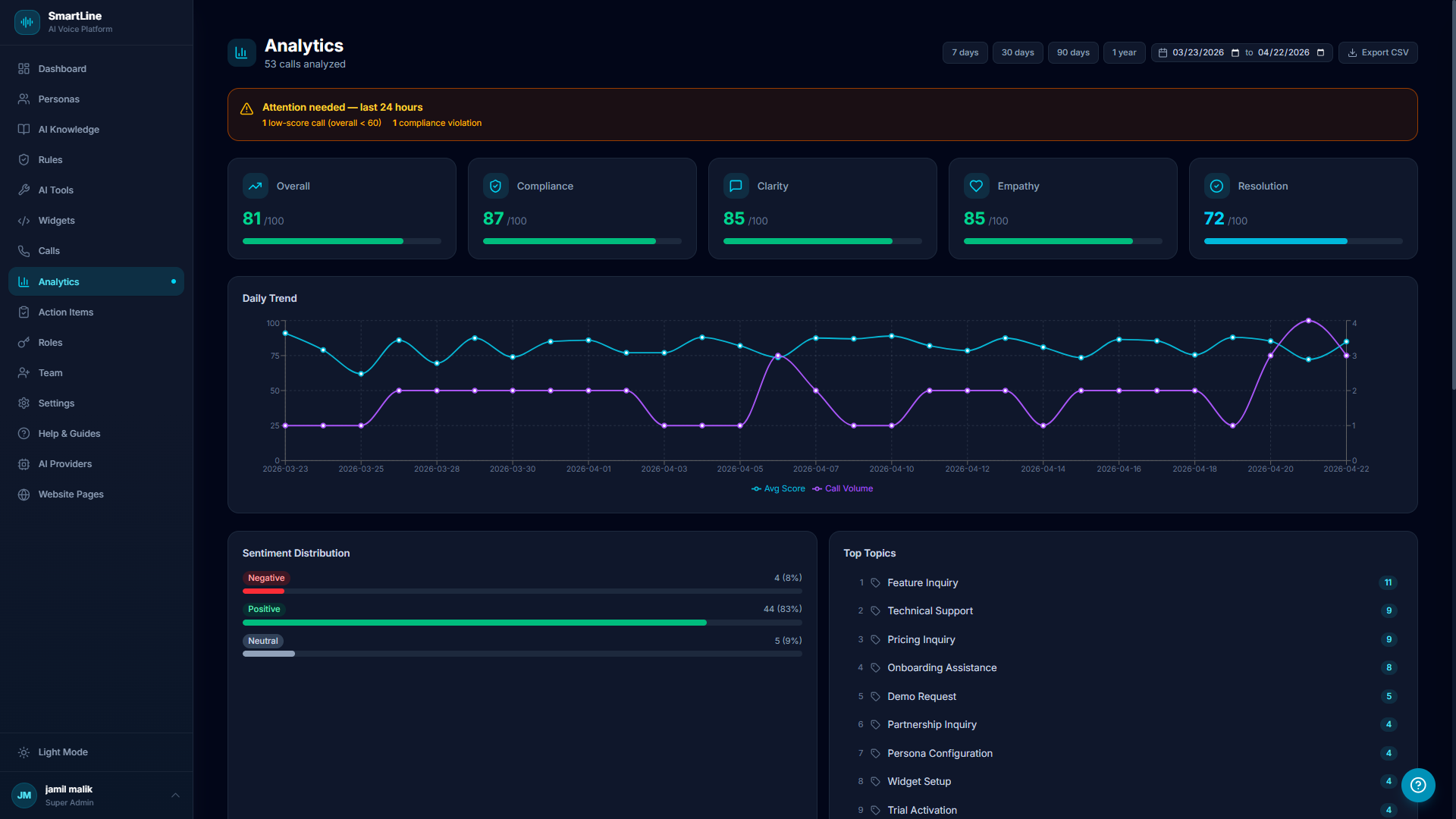Click the Export CSV button
Viewport: 1456px width, 819px height.
(1377, 52)
